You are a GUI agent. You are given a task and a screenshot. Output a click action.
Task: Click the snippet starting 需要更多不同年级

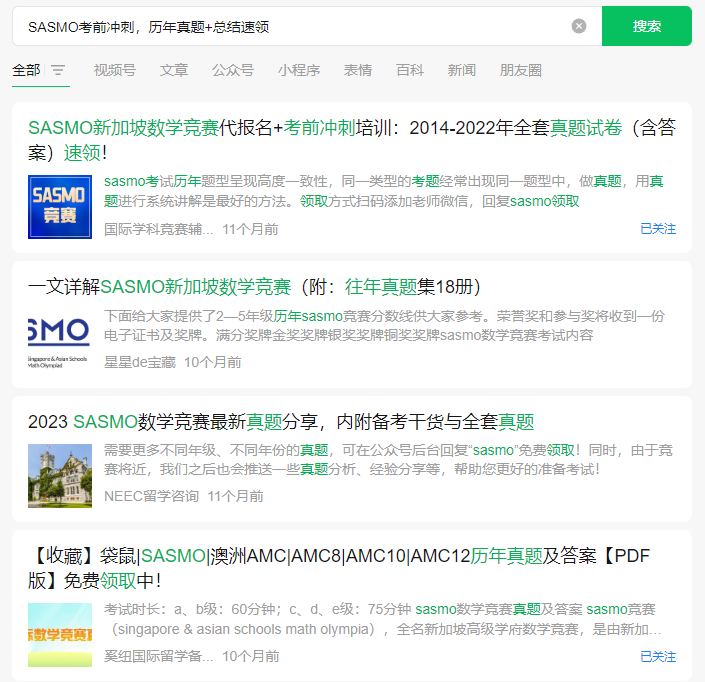[388, 459]
